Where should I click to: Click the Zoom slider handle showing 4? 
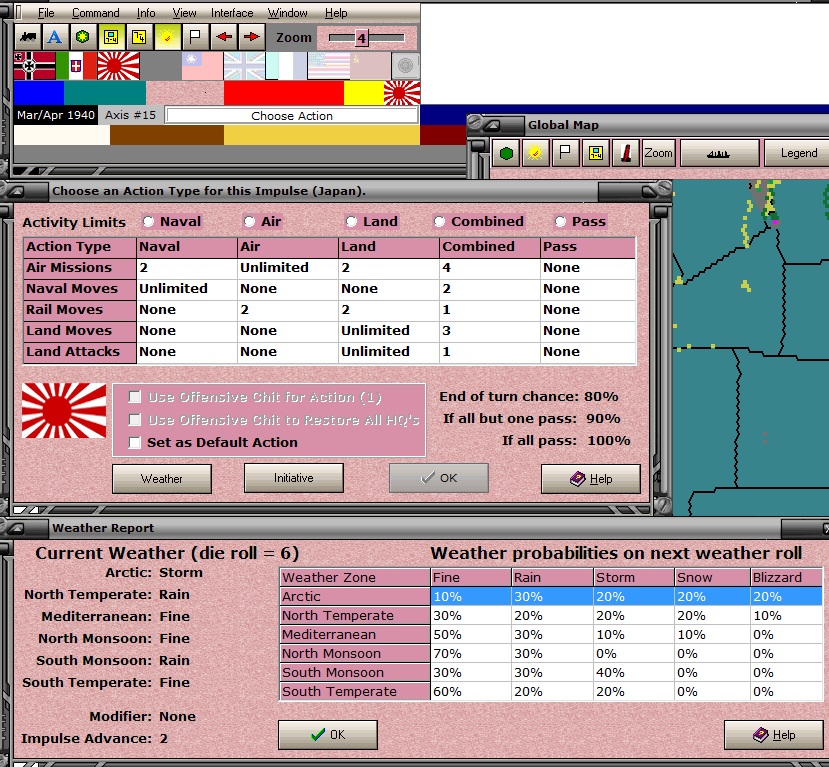tap(361, 38)
